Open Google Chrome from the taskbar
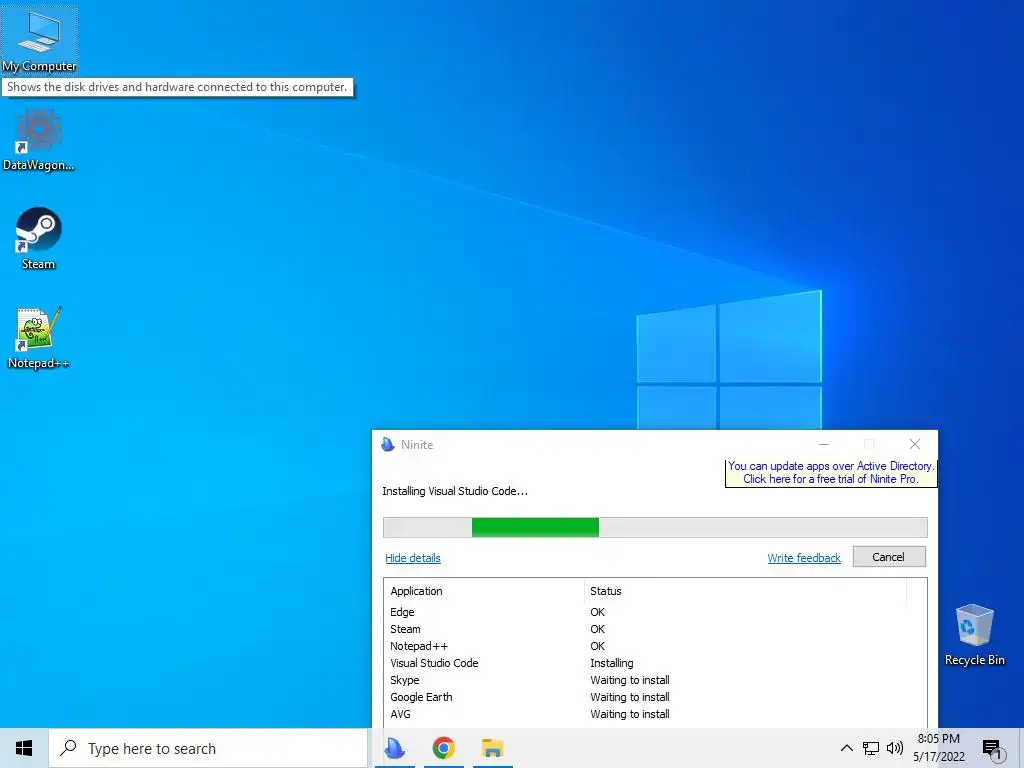1024x768 pixels. [x=443, y=748]
